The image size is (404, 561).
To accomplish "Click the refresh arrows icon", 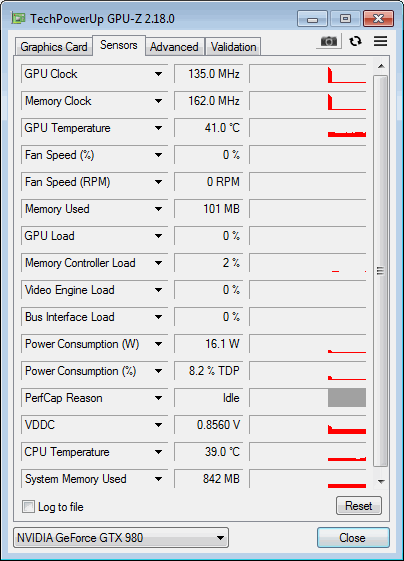I will [x=355, y=42].
